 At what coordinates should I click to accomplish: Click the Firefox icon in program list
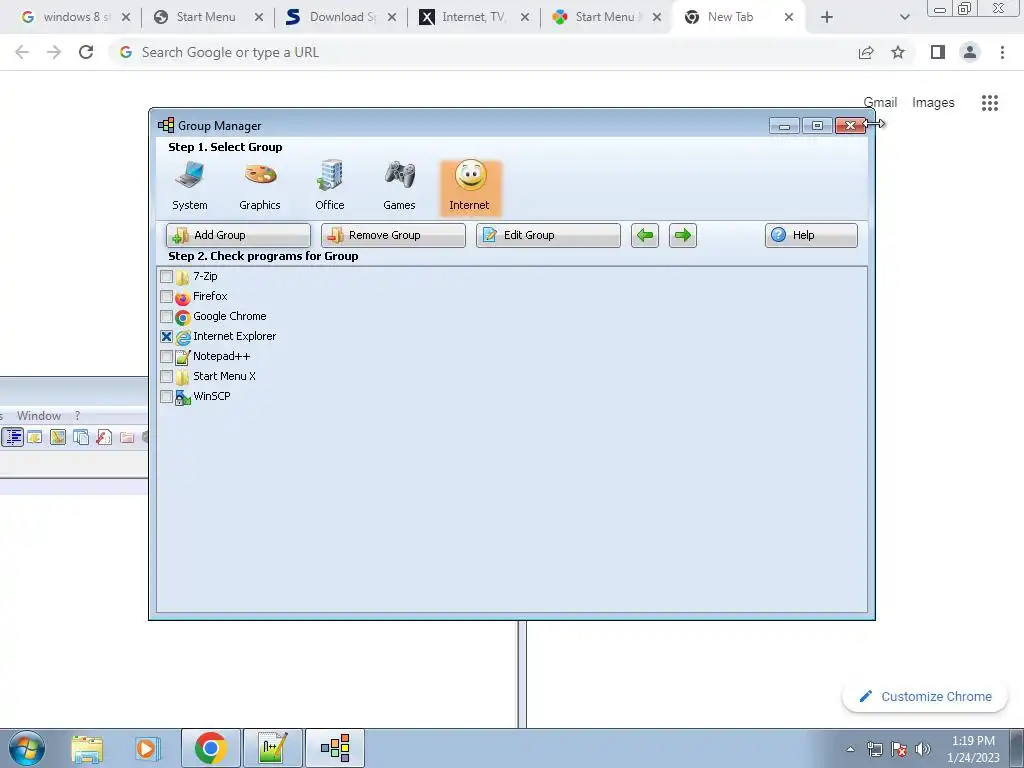pos(183,298)
